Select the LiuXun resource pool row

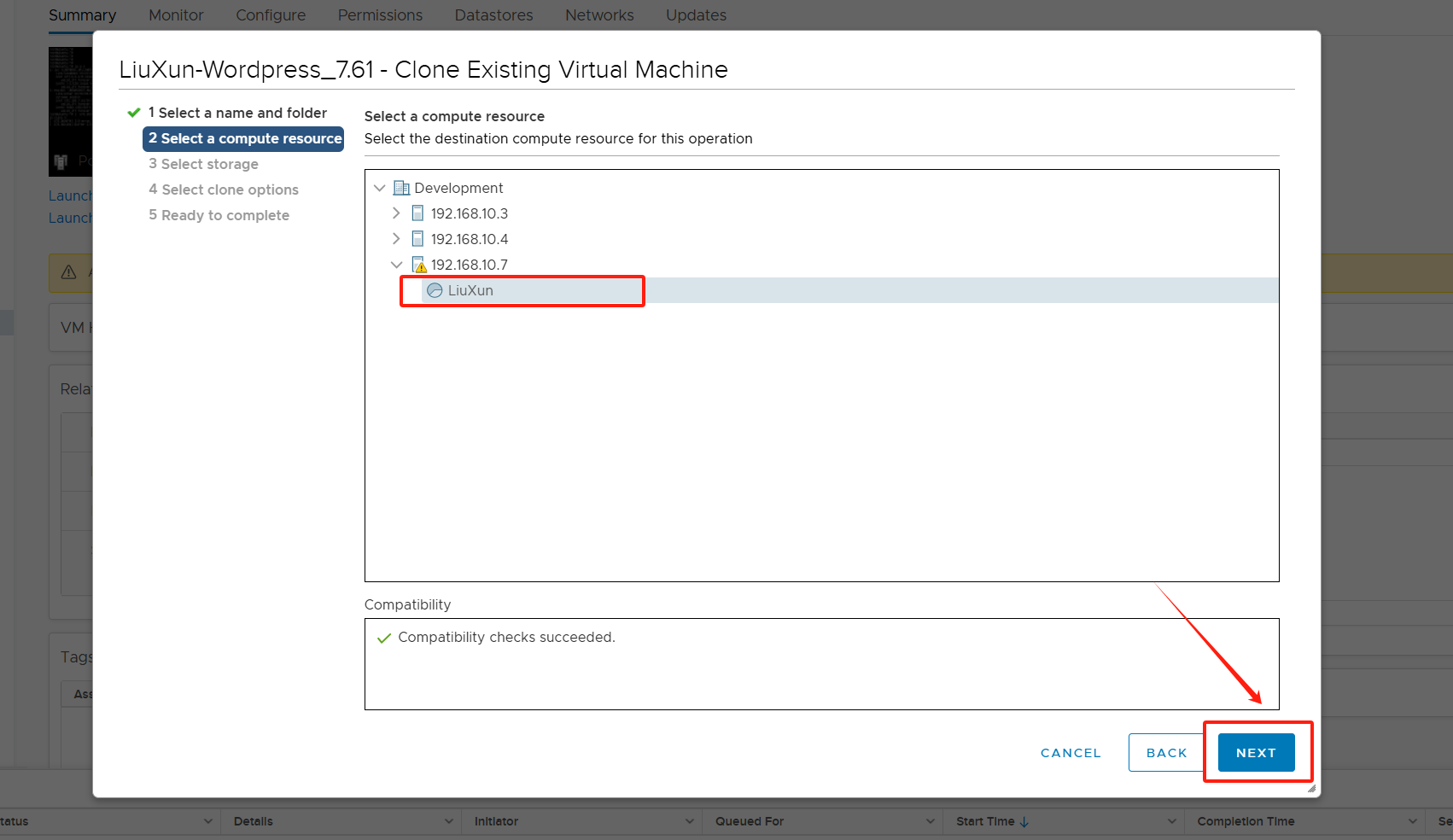pyautogui.click(x=822, y=290)
